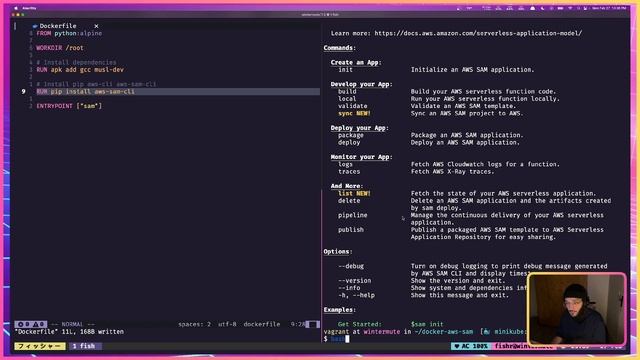Click the 'Create an App:' heading
The width and height of the screenshot is (640, 360).
pyautogui.click(x=356, y=62)
